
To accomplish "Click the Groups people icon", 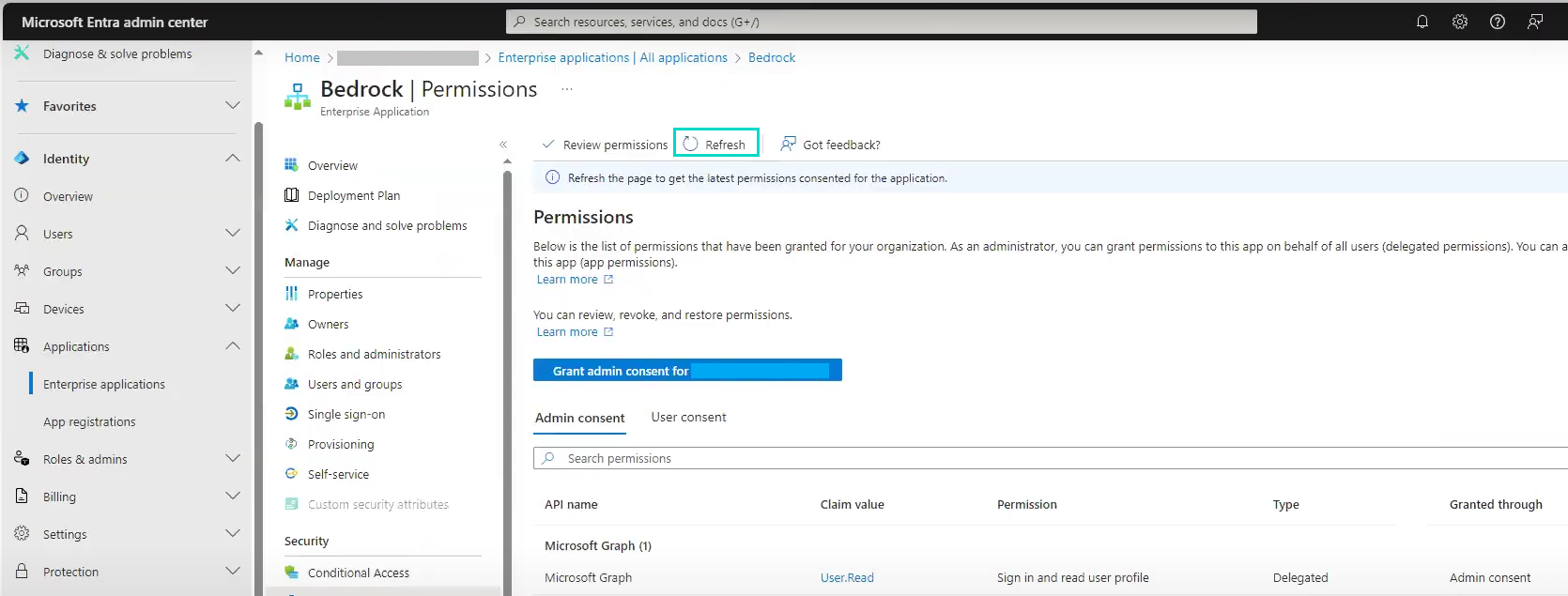I will pos(22,271).
